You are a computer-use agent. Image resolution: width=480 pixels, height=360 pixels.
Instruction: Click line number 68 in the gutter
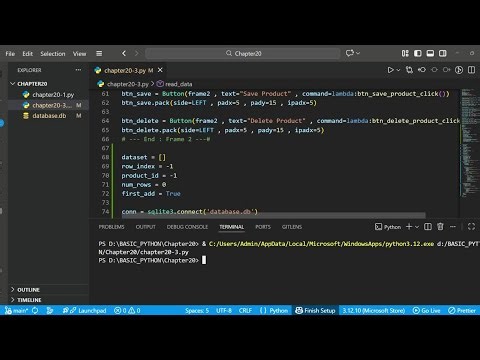coord(105,157)
